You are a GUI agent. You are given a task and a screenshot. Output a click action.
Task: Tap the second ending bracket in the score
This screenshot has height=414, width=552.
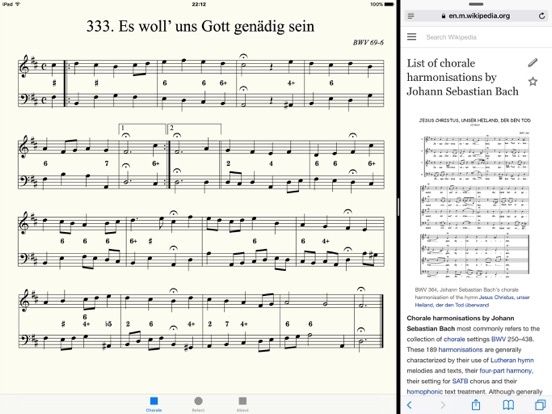(194, 128)
